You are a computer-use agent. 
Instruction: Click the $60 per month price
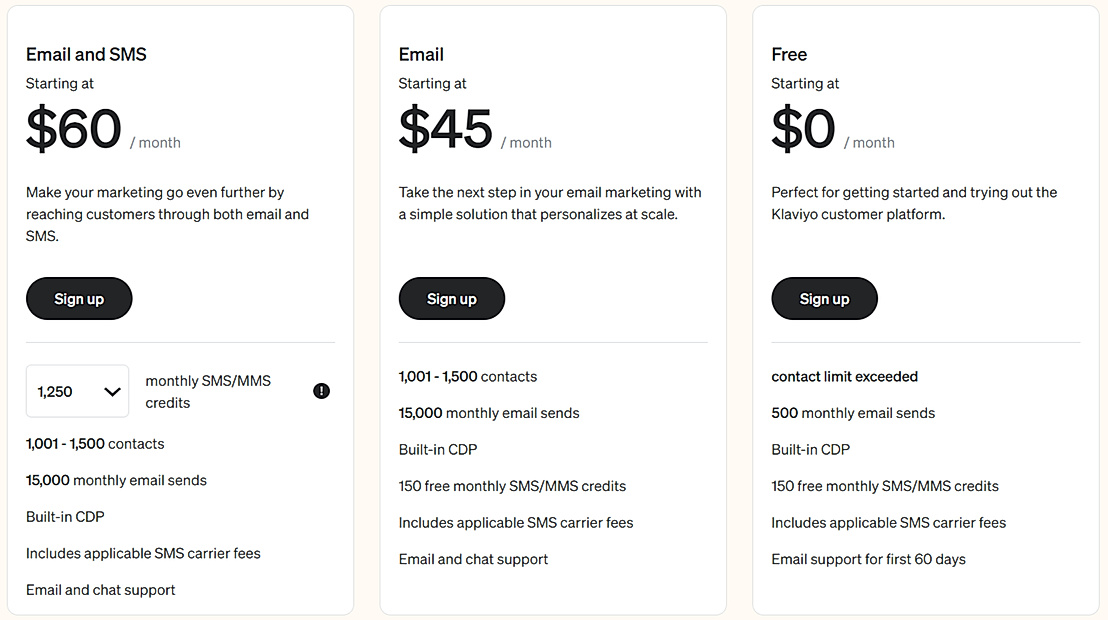74,130
